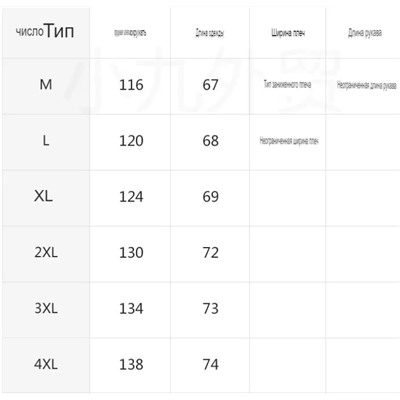This screenshot has width=400, height=400.
Task: Select the M size row label
Action: (46, 85)
